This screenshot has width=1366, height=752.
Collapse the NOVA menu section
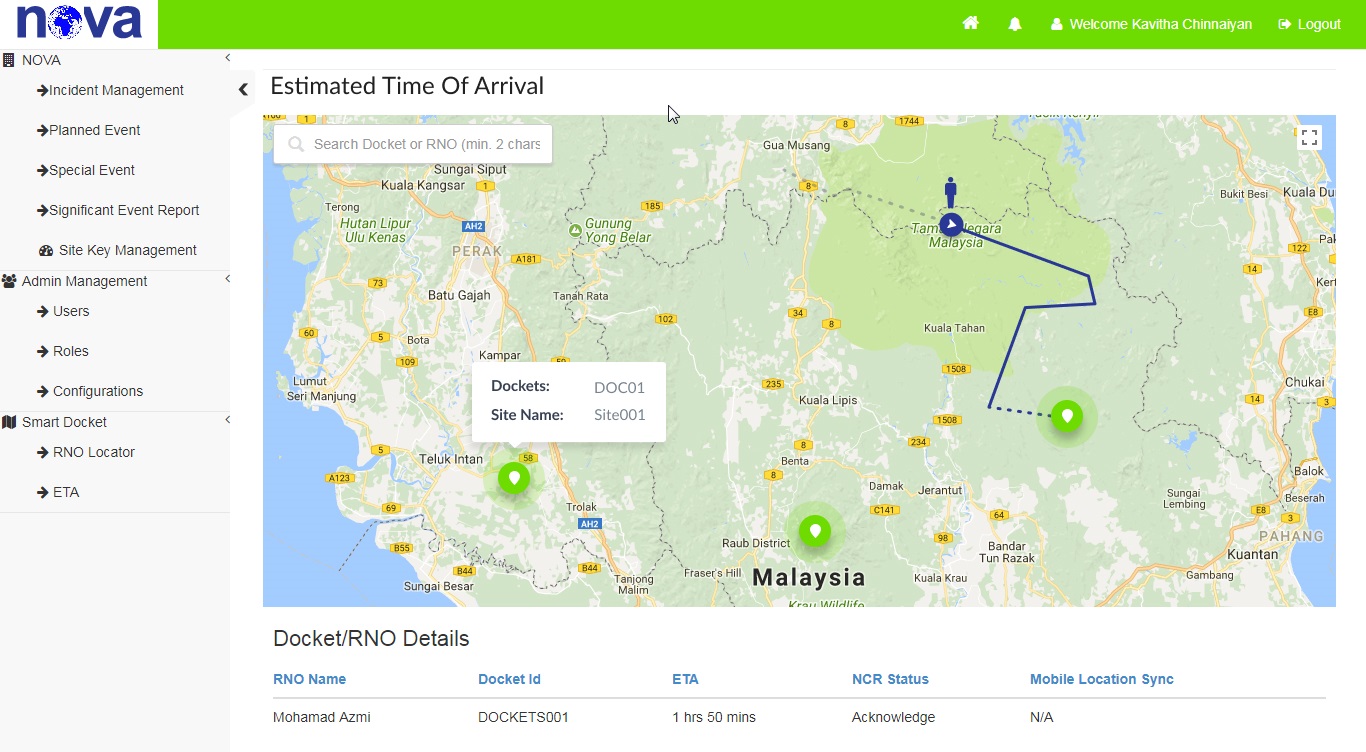[227, 59]
